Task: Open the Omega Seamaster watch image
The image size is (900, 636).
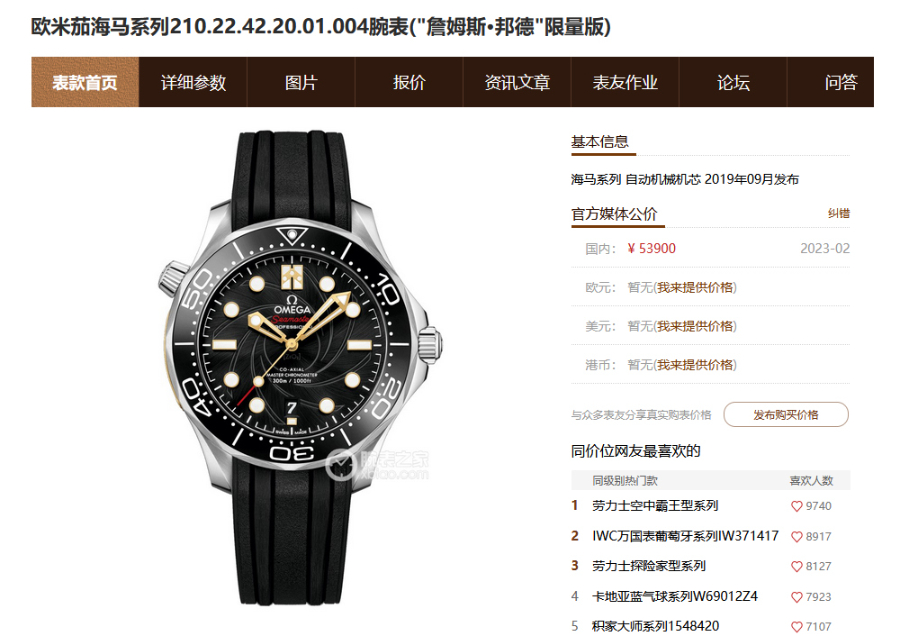Action: point(299,367)
